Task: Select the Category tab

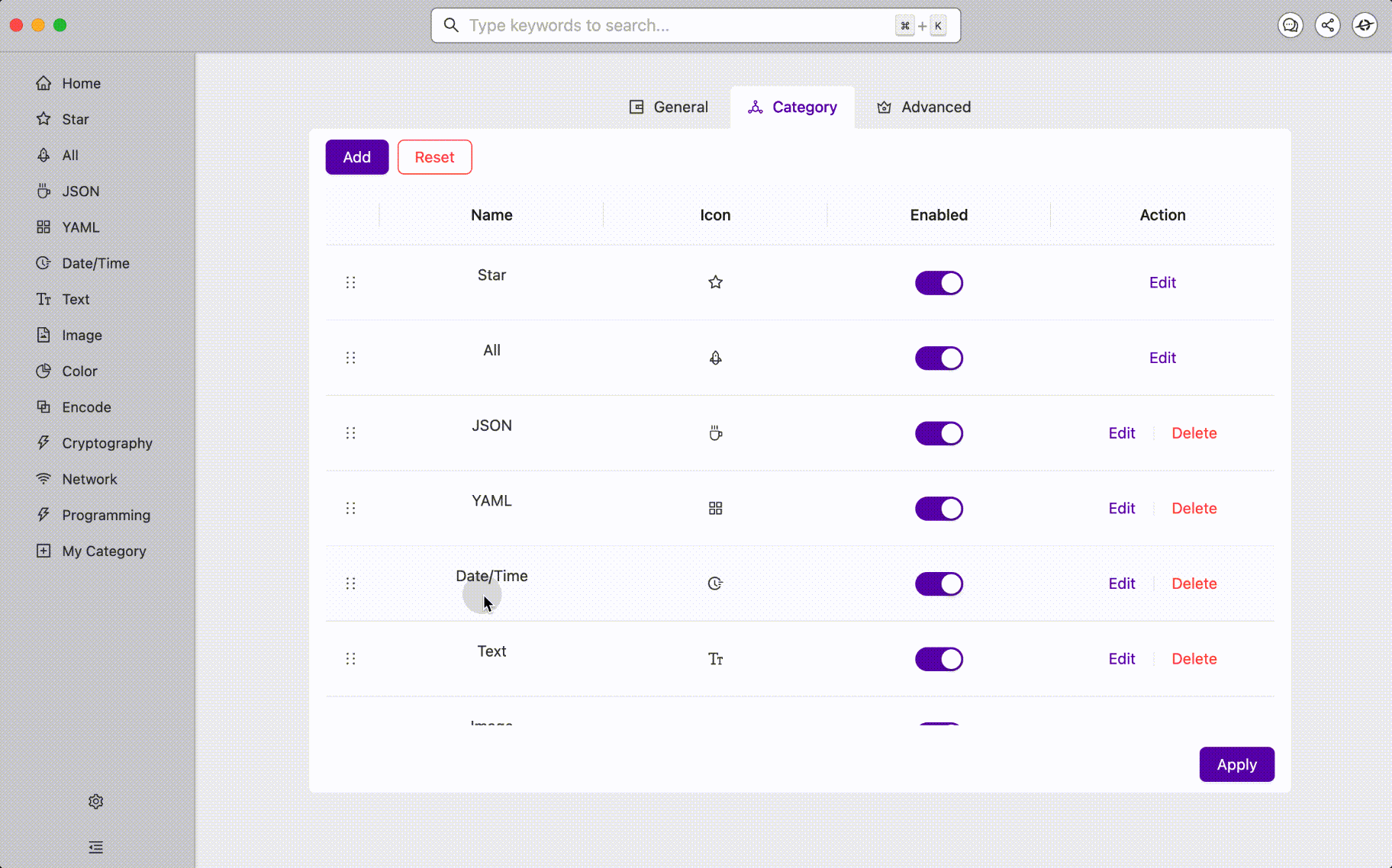Action: [792, 108]
